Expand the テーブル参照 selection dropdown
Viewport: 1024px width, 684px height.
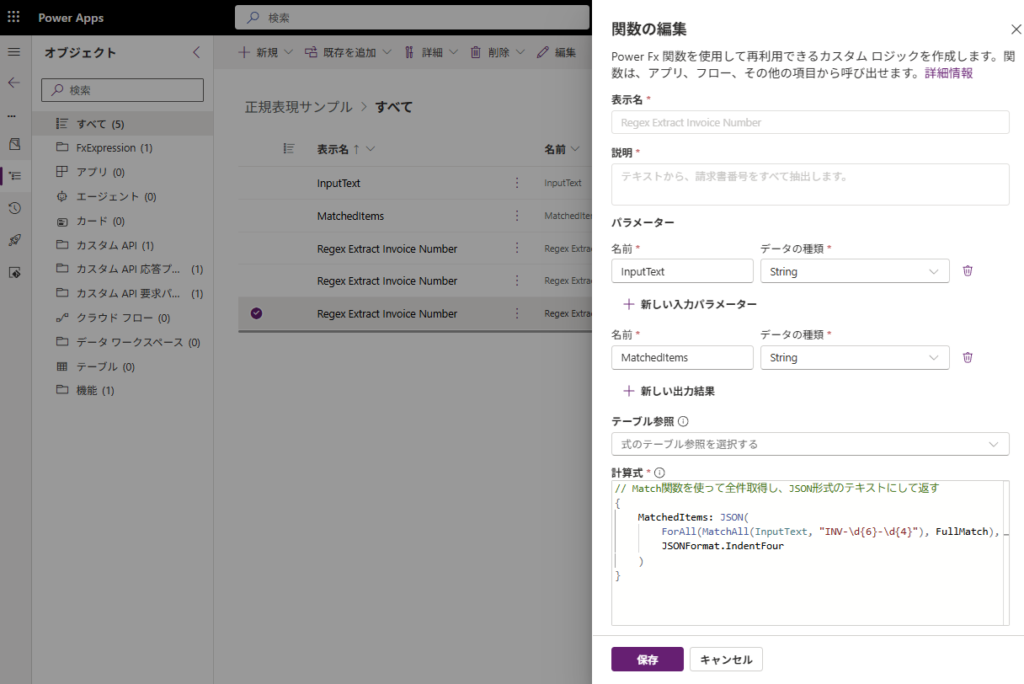point(809,444)
